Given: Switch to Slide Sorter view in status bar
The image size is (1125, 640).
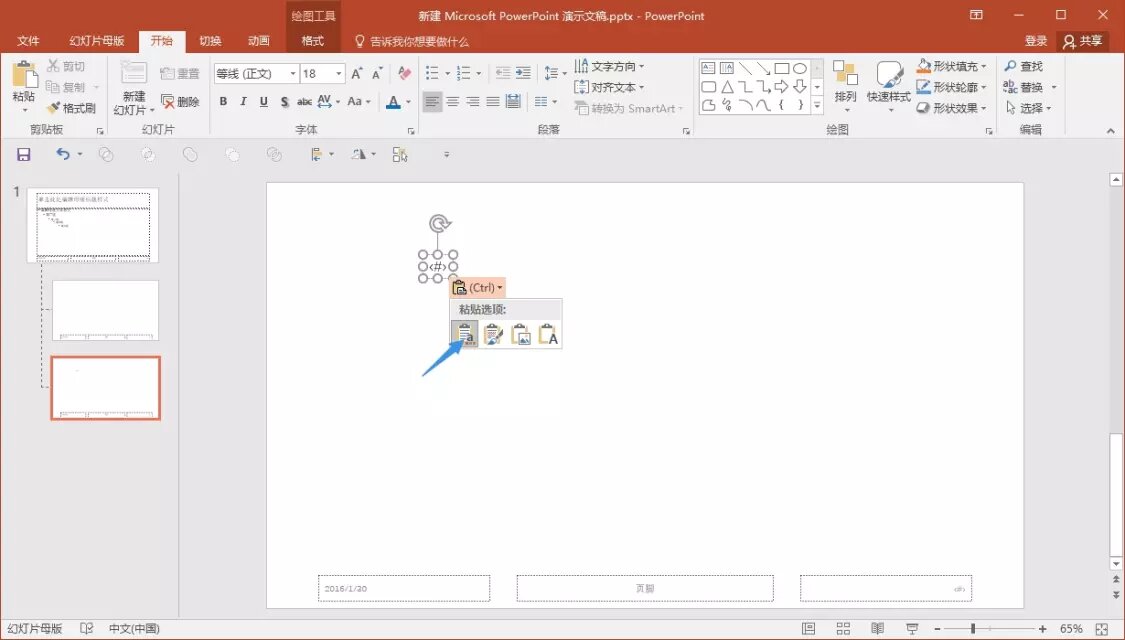Looking at the screenshot, I should 843,629.
